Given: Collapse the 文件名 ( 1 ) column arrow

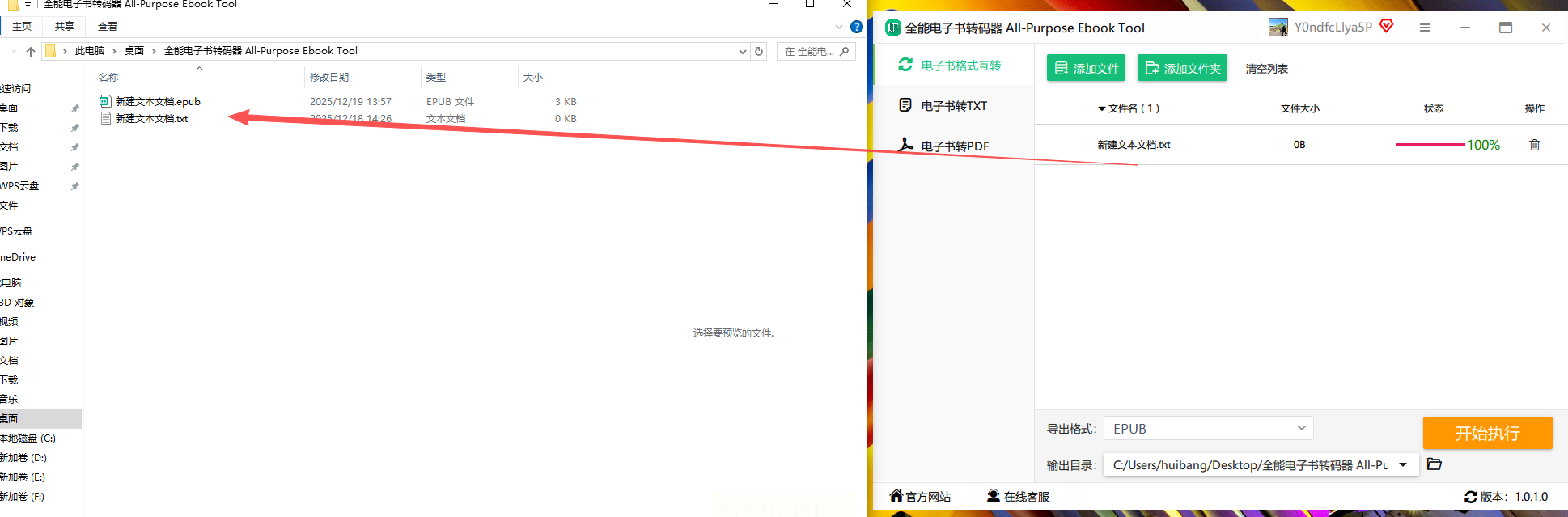Looking at the screenshot, I should pos(1101,108).
